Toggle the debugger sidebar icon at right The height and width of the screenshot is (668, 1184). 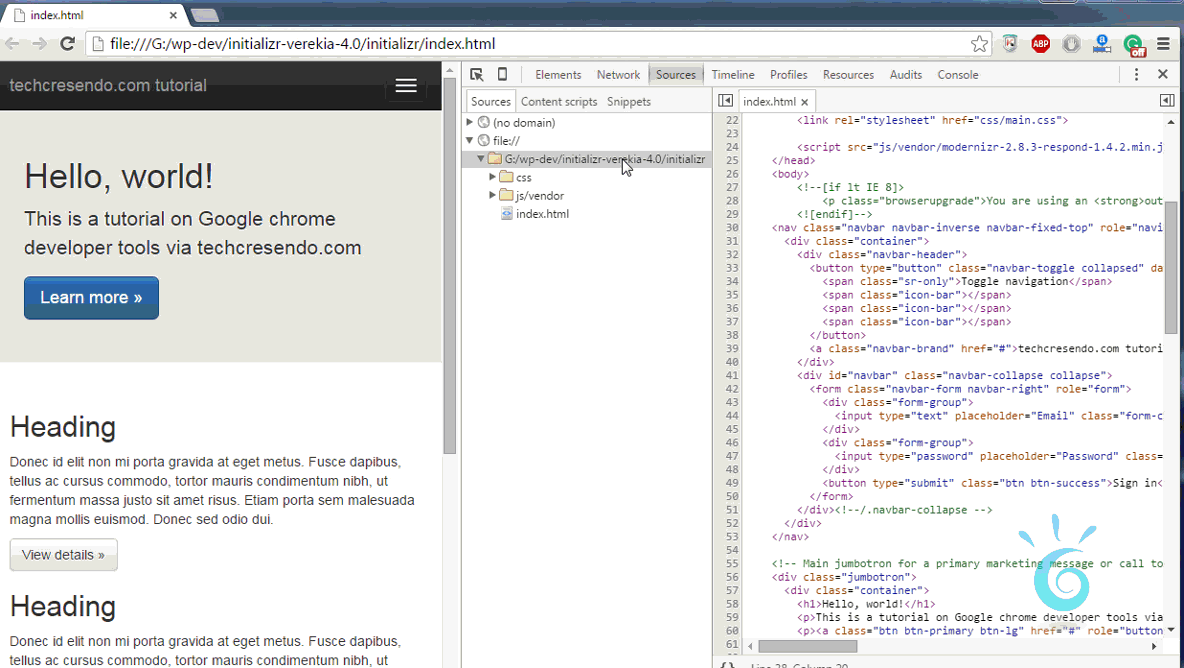pos(1167,100)
